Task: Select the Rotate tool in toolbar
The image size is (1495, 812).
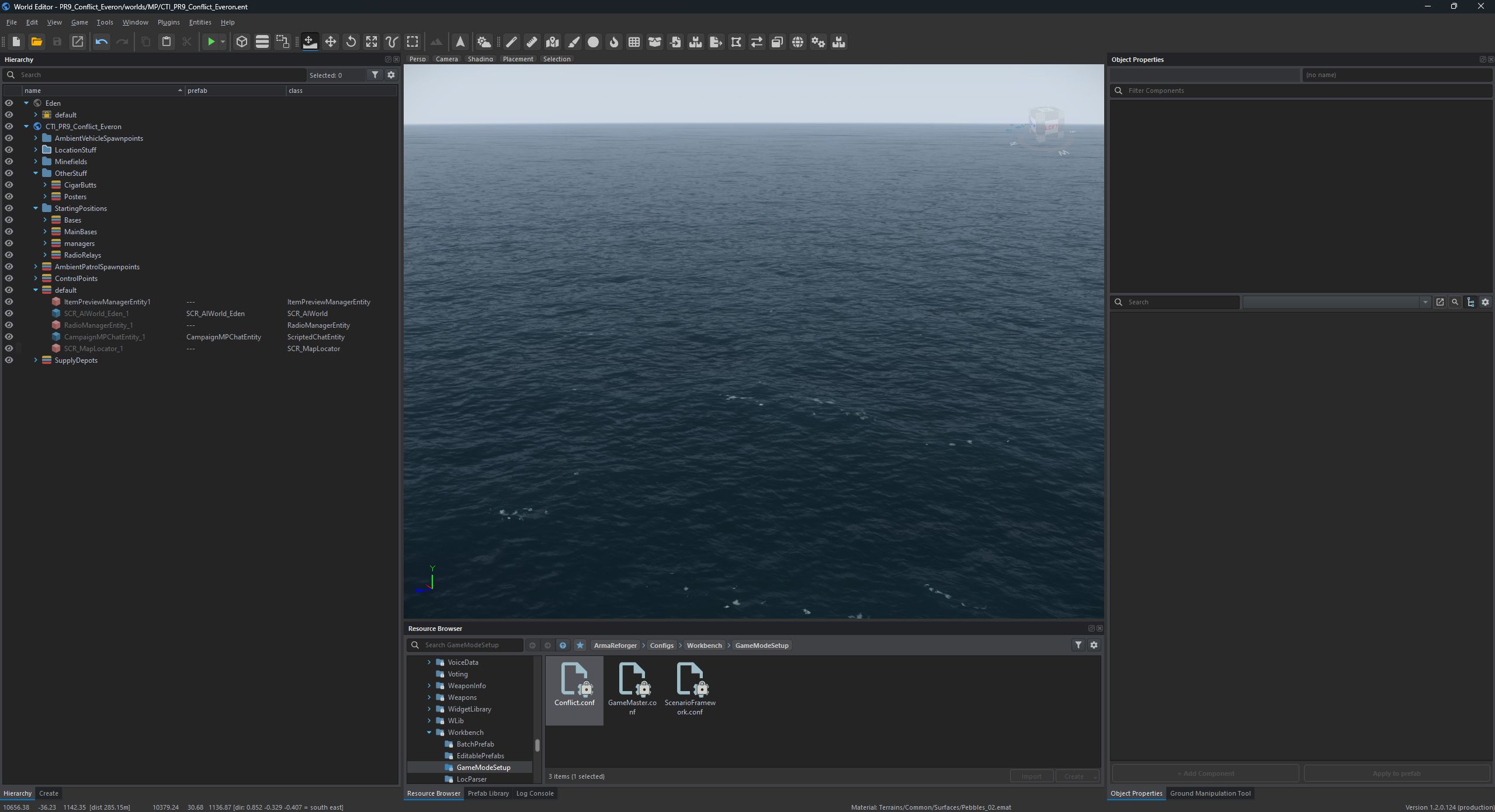Action: coord(351,41)
